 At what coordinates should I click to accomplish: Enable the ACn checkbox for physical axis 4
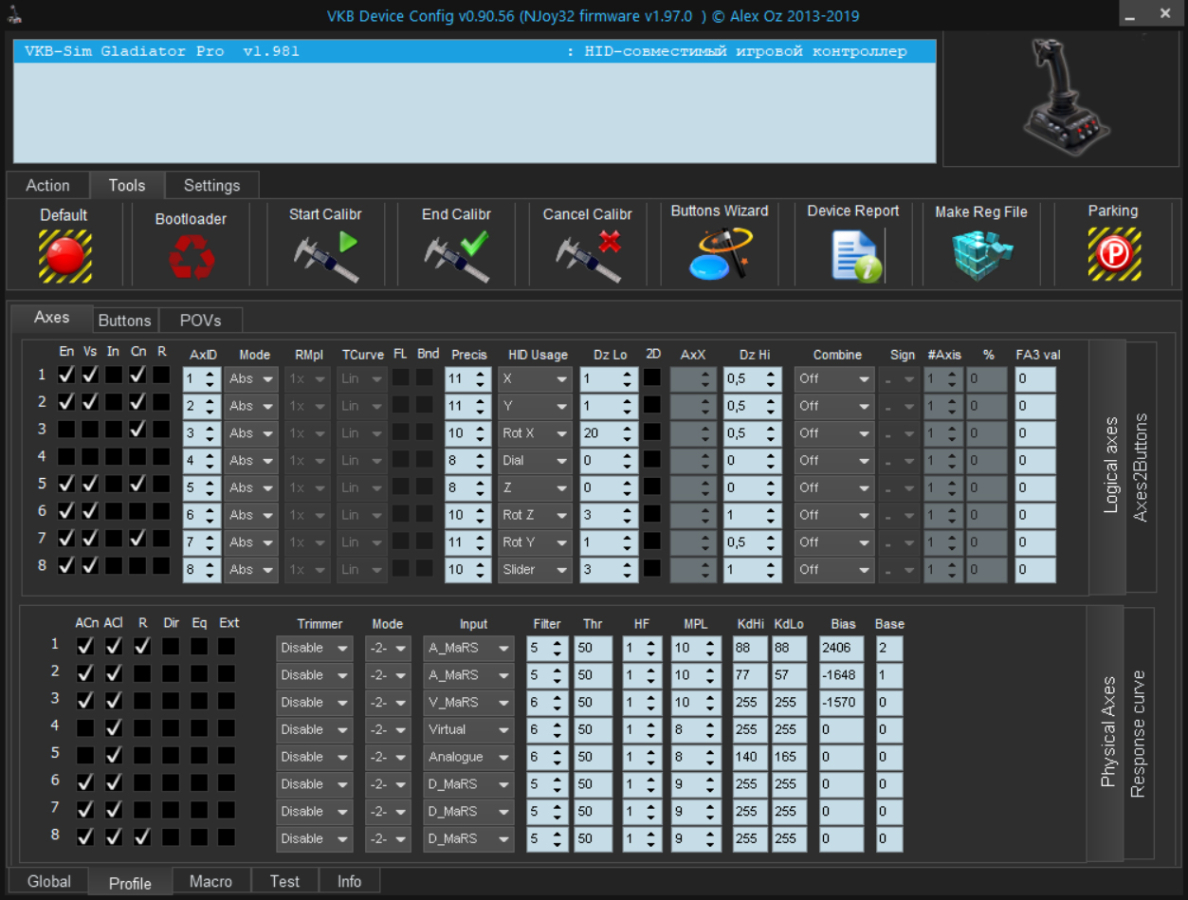pos(85,728)
